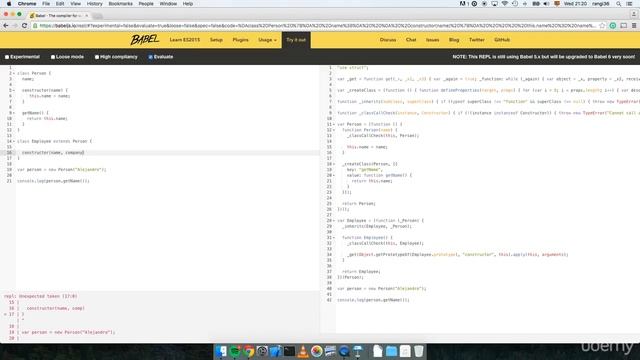
Task: Open the Bookmarks menu
Action: click(120, 4)
